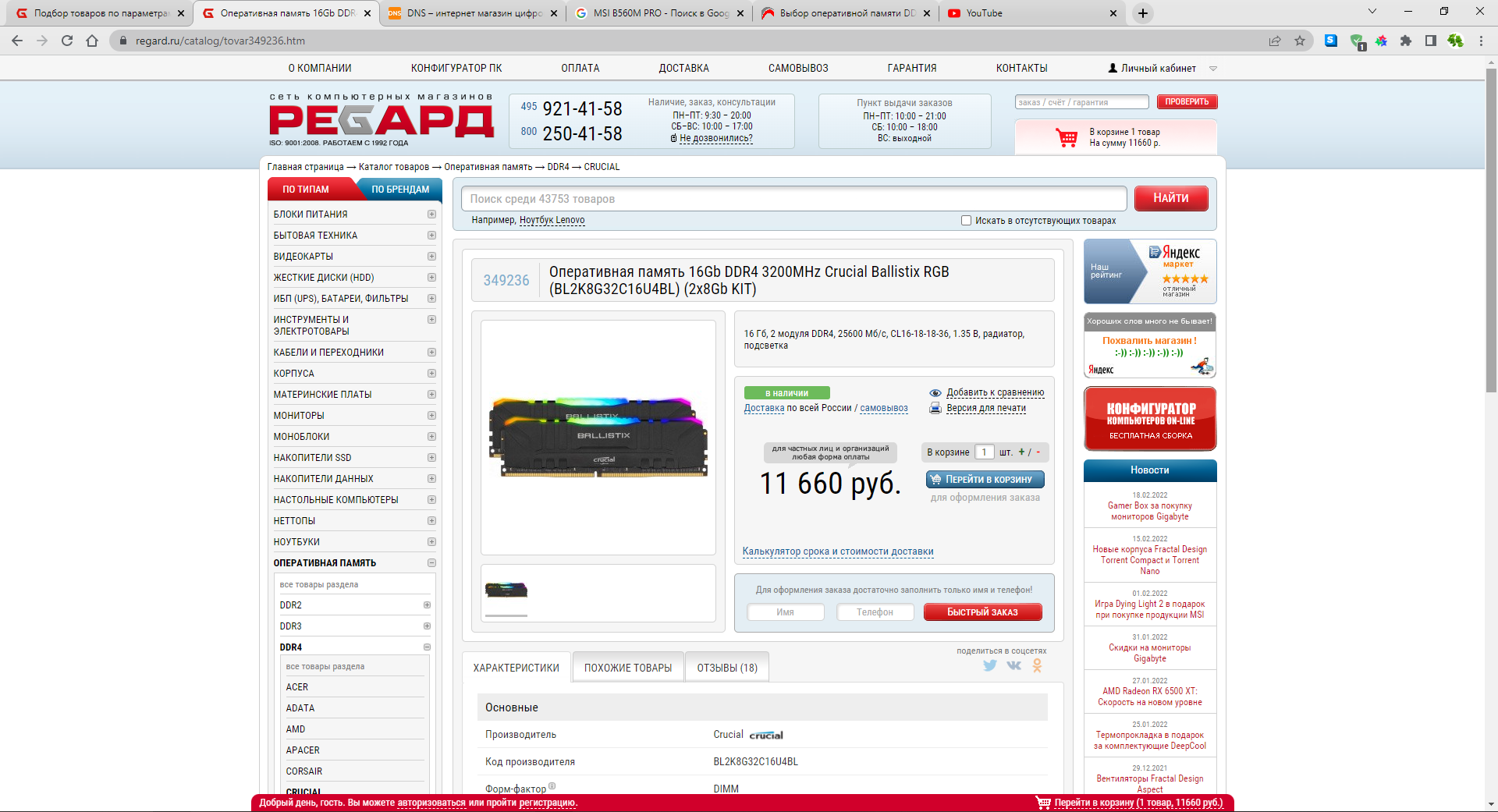
Task: Open a new browser tab
Action: 1143,13
